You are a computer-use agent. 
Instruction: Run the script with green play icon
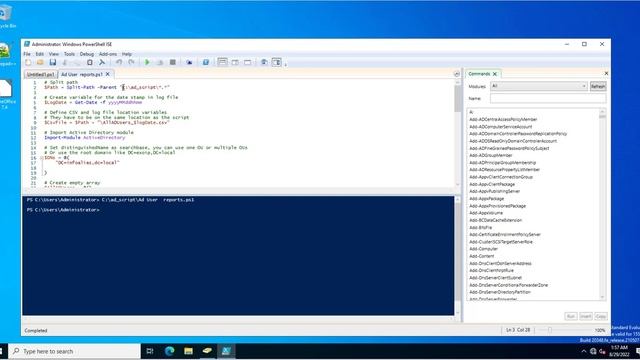coord(147,62)
